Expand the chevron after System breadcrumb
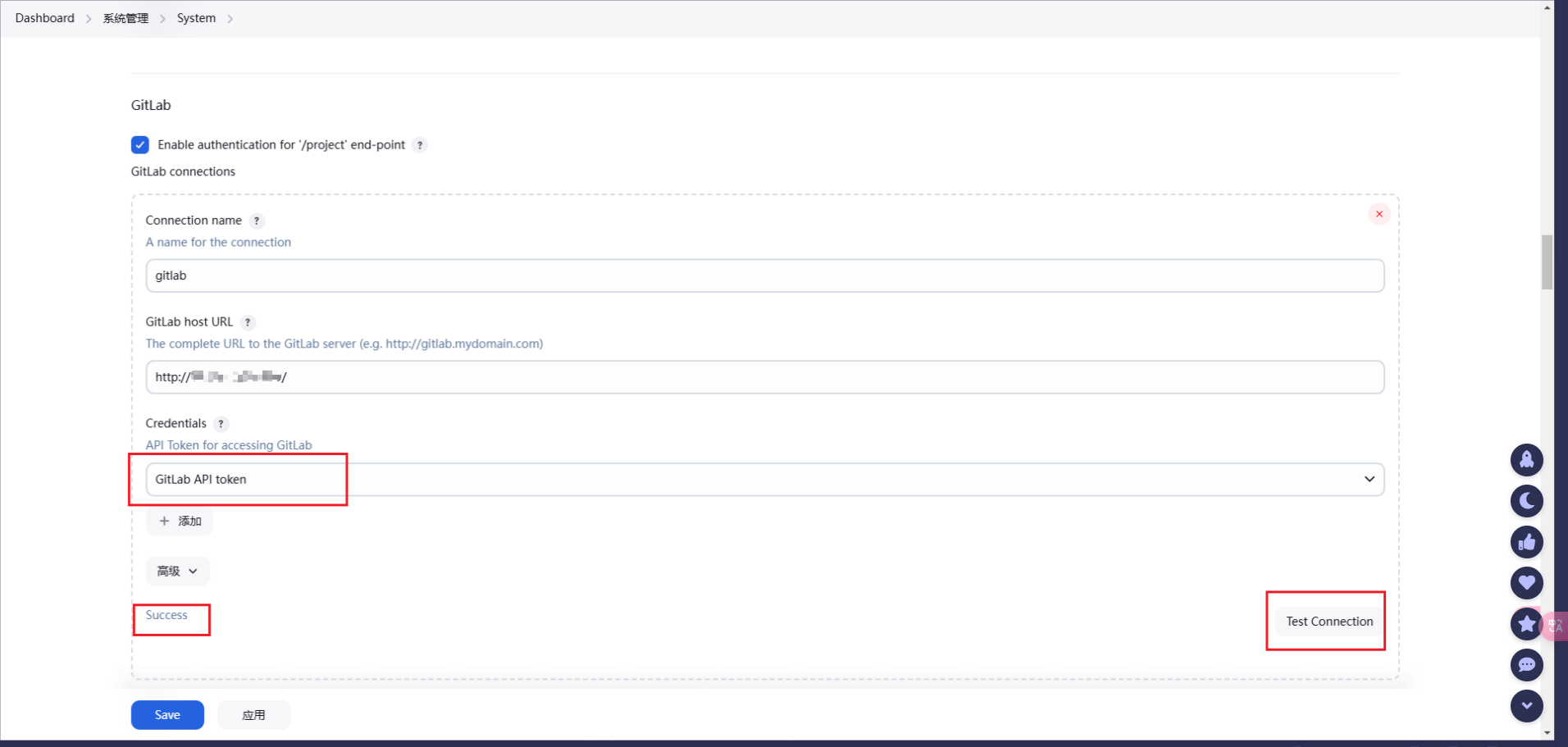The height and width of the screenshot is (747, 1568). point(230,19)
